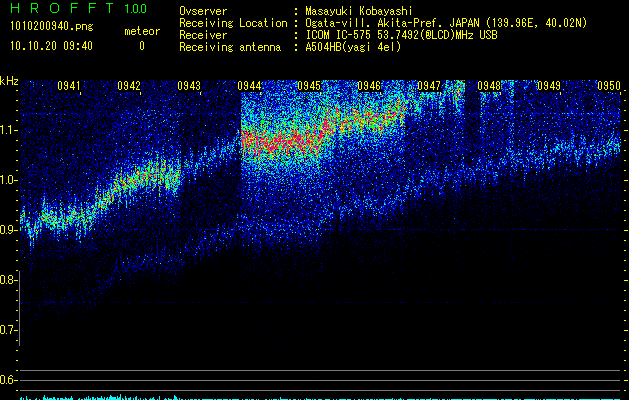Click the 0944 time marker

[249, 86]
